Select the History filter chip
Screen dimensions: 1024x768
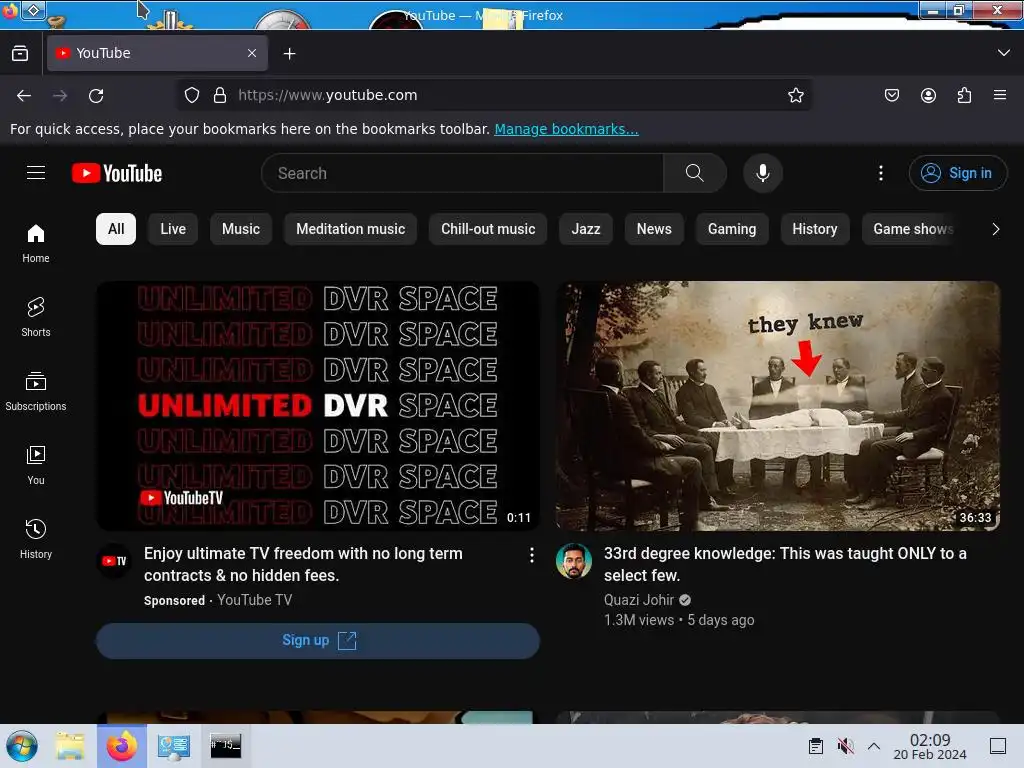[x=815, y=229]
